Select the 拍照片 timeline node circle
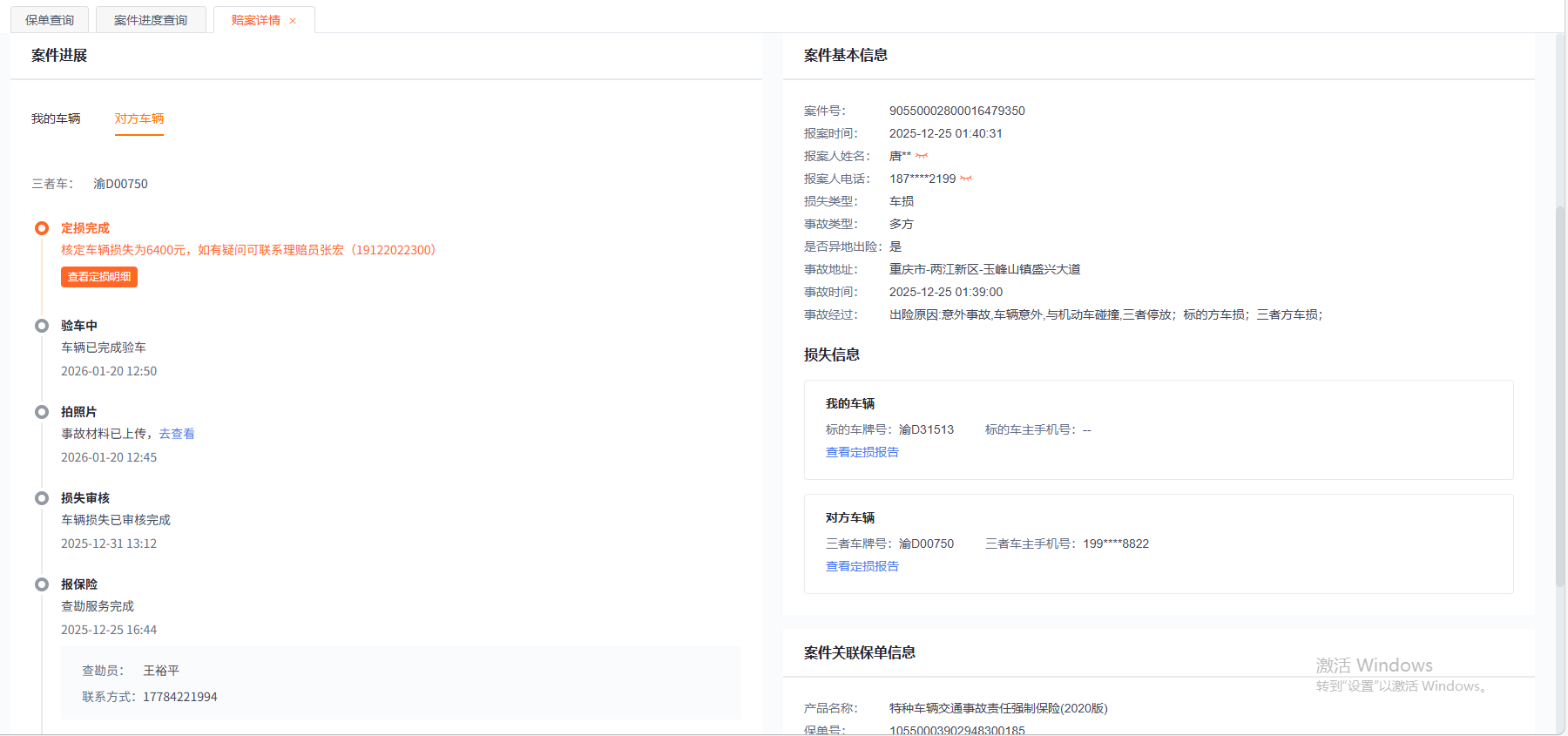Image resolution: width=1568 pixels, height=736 pixels. coord(42,412)
